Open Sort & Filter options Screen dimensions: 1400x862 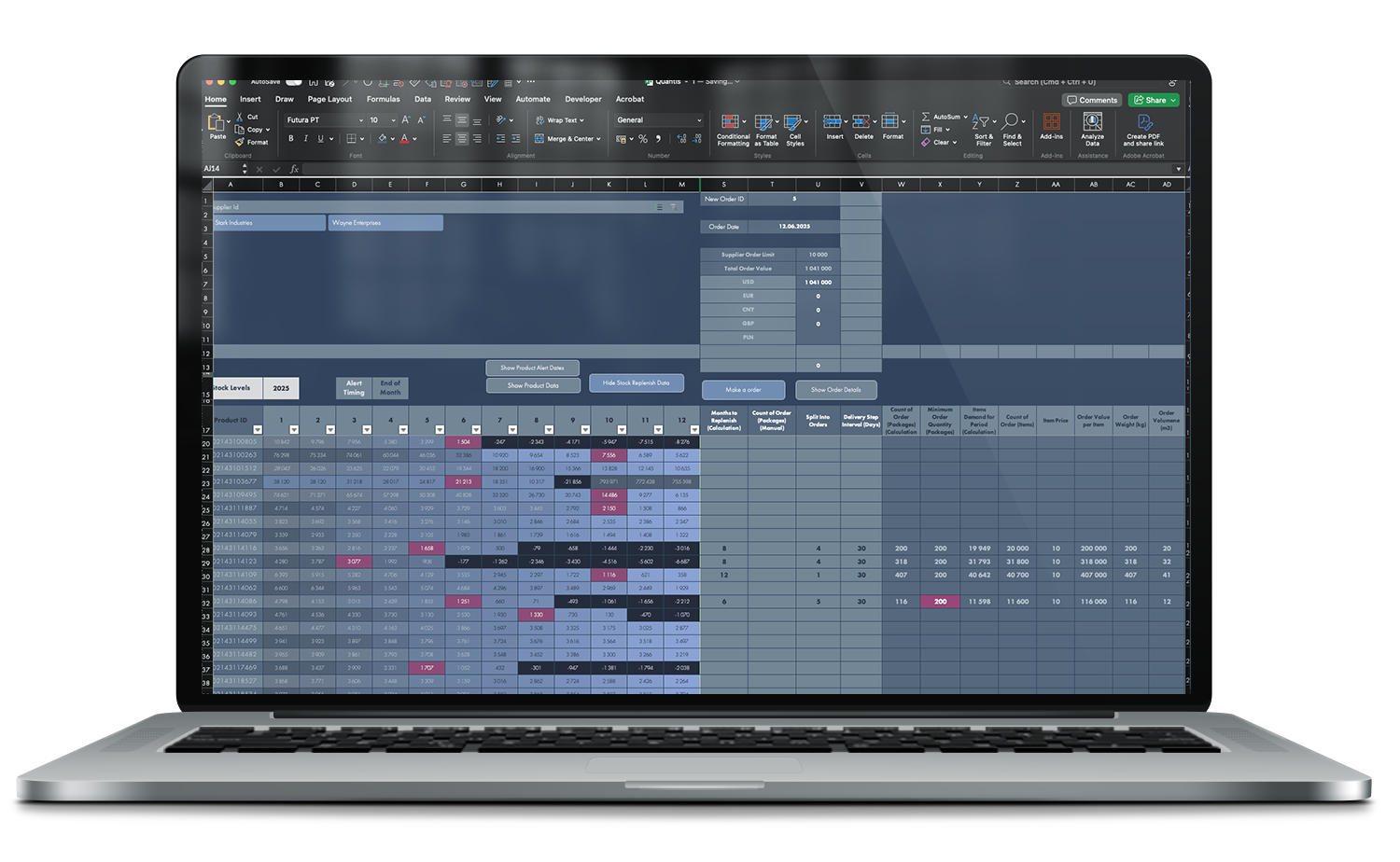pos(983,130)
